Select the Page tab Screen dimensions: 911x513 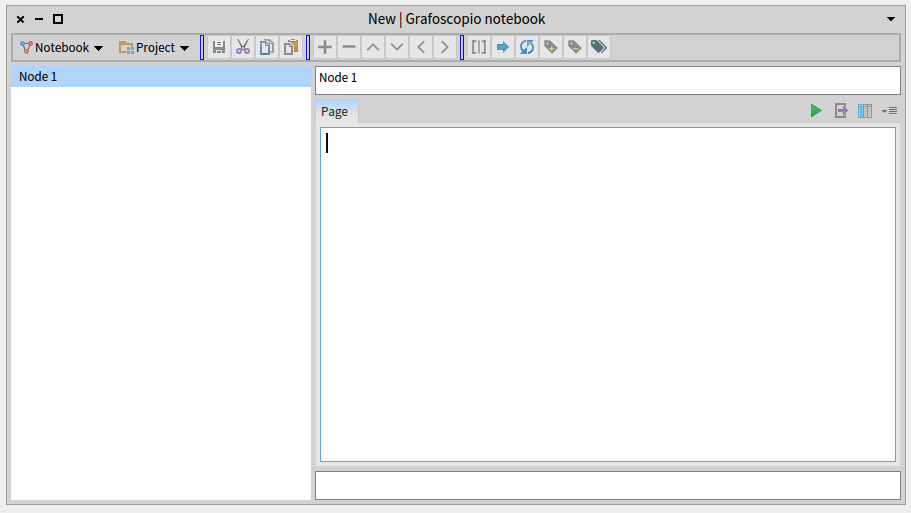pos(335,112)
